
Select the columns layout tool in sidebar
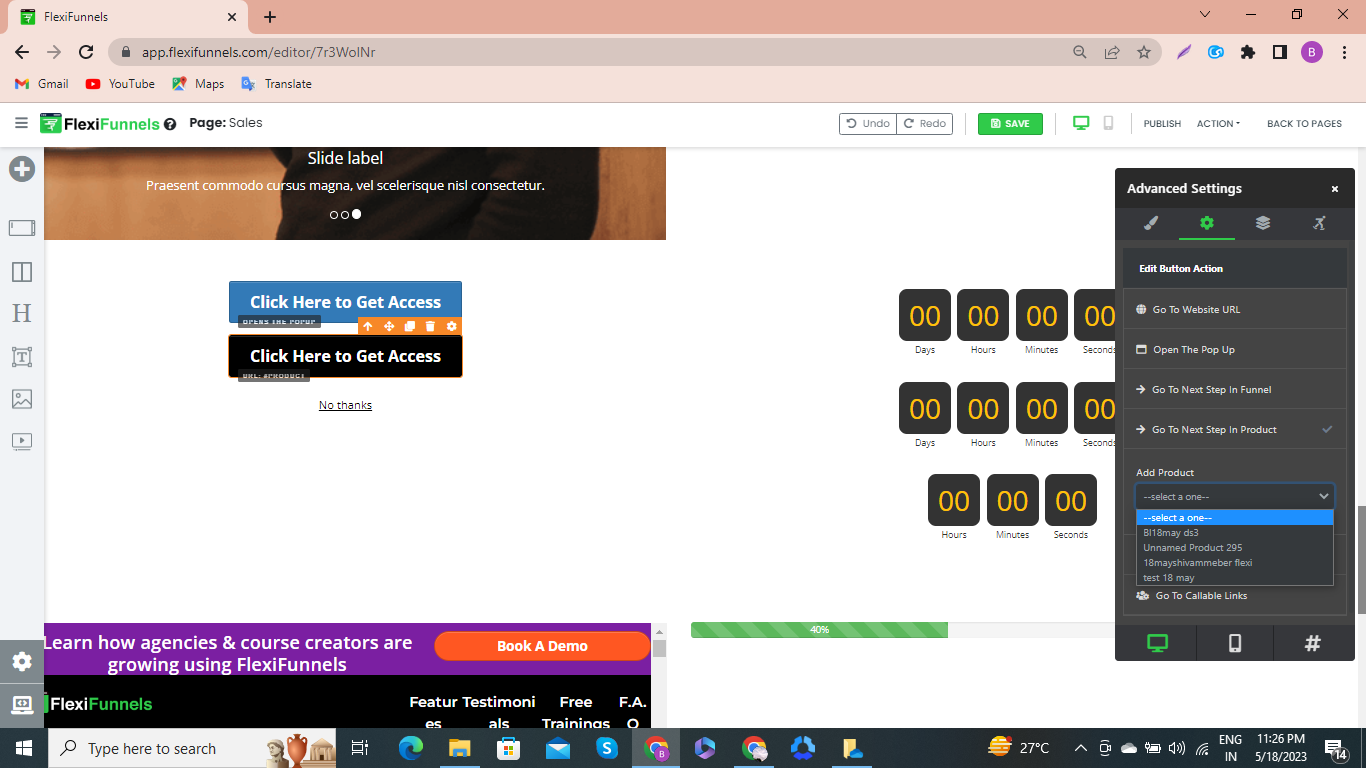coord(22,272)
